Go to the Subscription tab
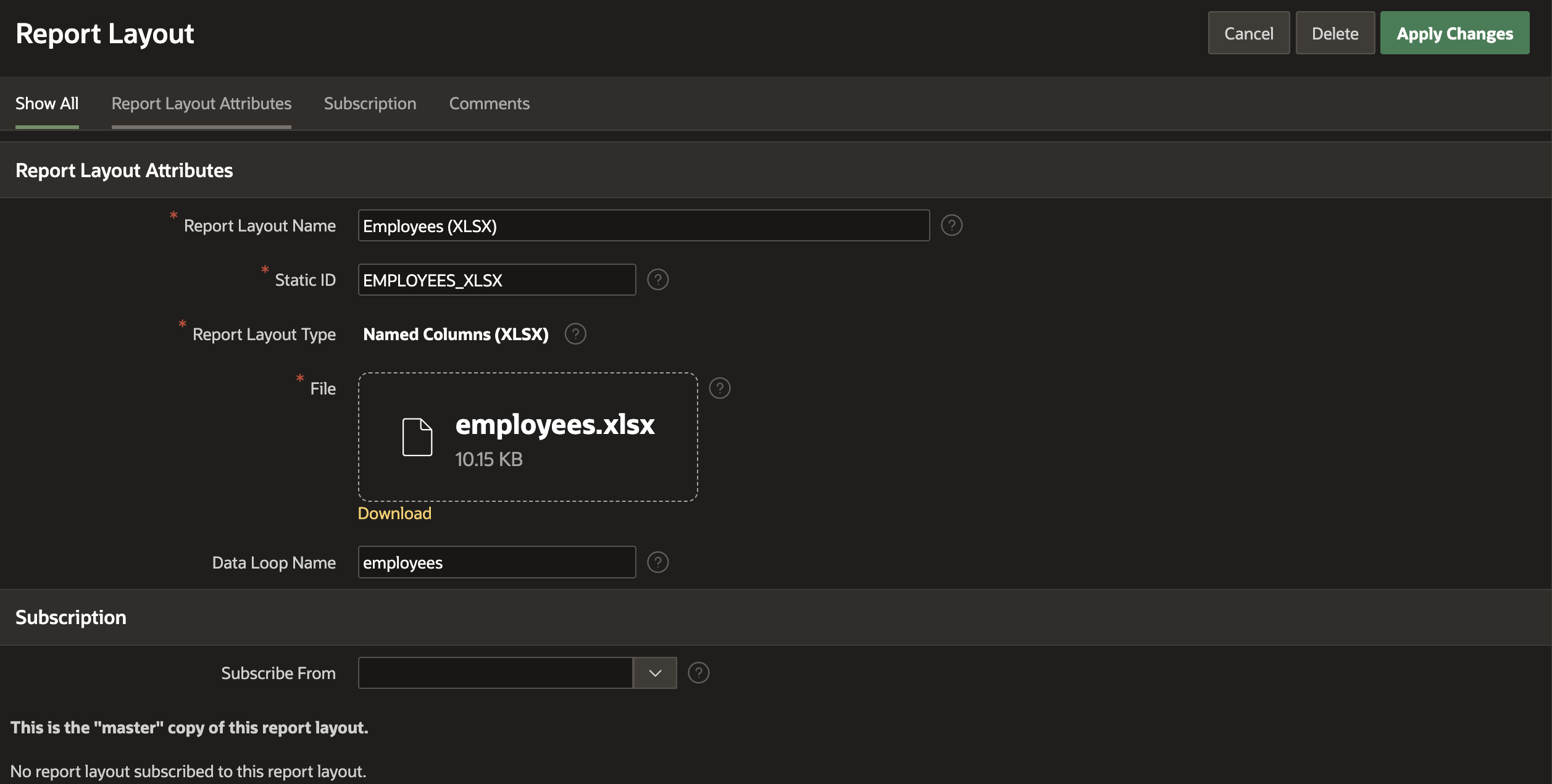The image size is (1552, 784). coord(370,104)
